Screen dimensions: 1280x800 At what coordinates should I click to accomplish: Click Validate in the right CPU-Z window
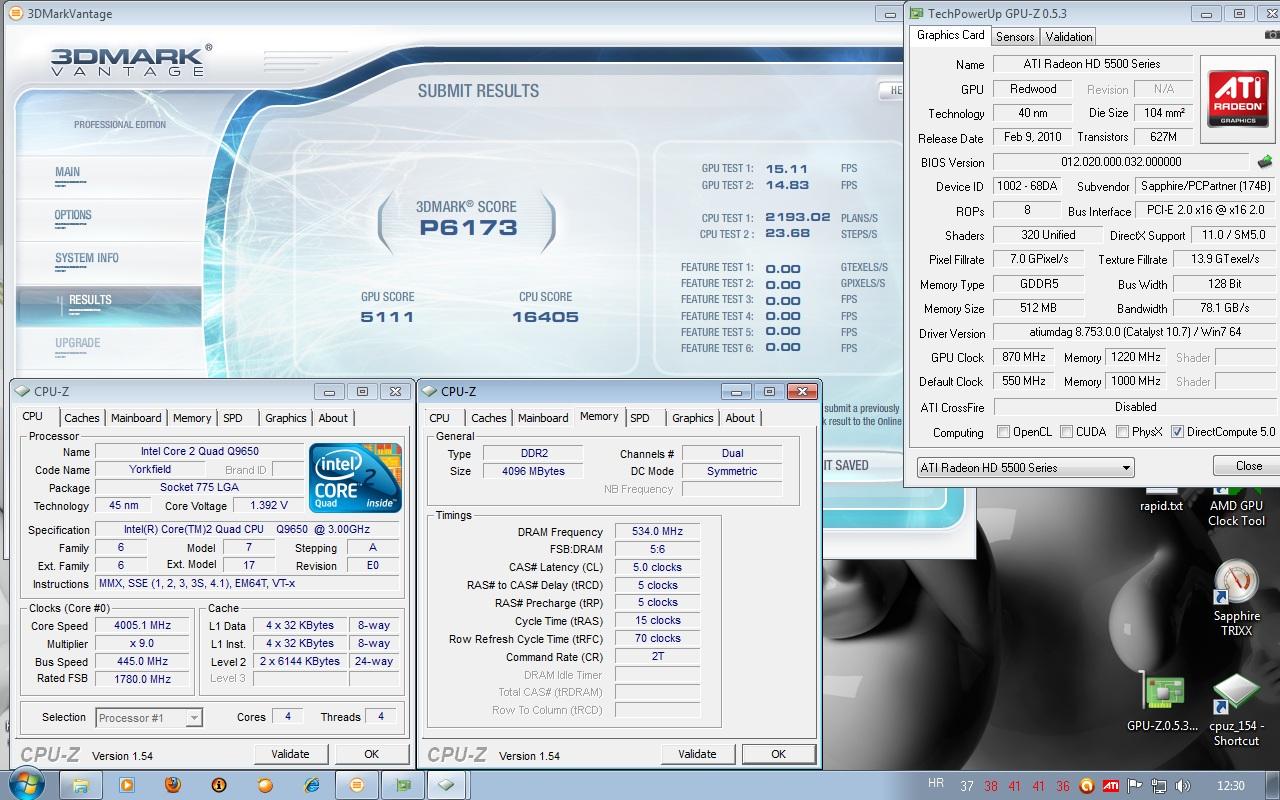click(697, 754)
